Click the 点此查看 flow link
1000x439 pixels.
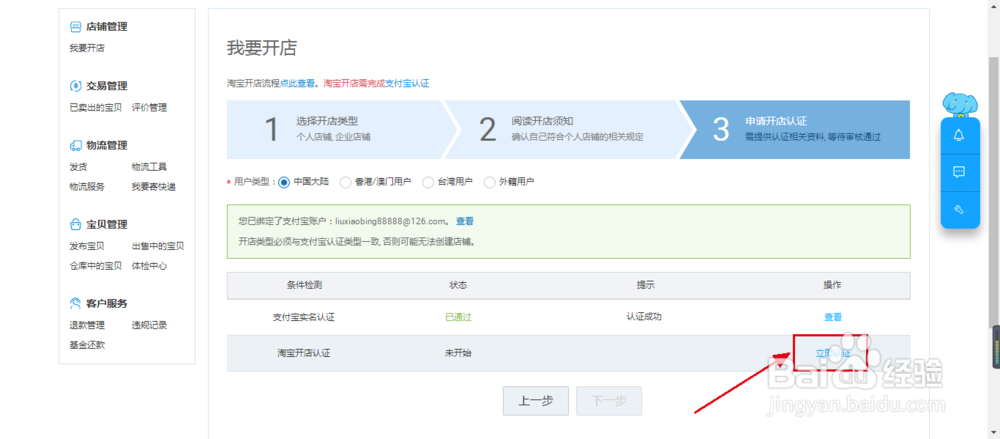(297, 83)
